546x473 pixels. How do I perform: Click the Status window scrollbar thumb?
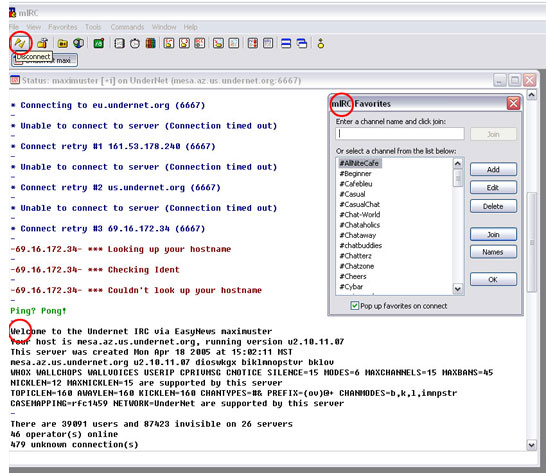(531, 242)
